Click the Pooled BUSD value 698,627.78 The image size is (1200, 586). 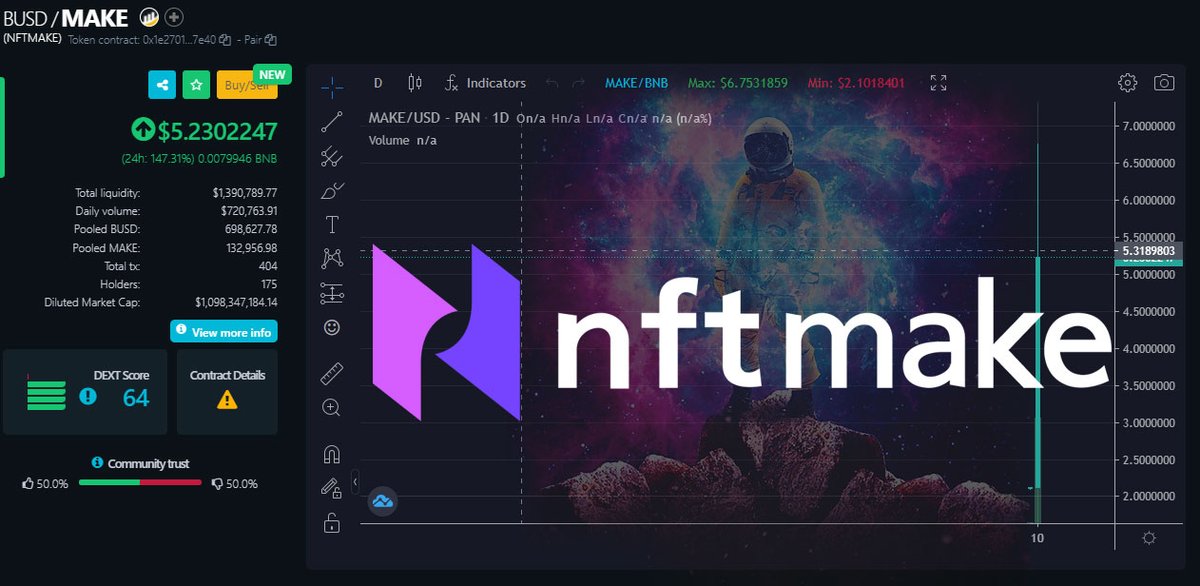coord(251,229)
